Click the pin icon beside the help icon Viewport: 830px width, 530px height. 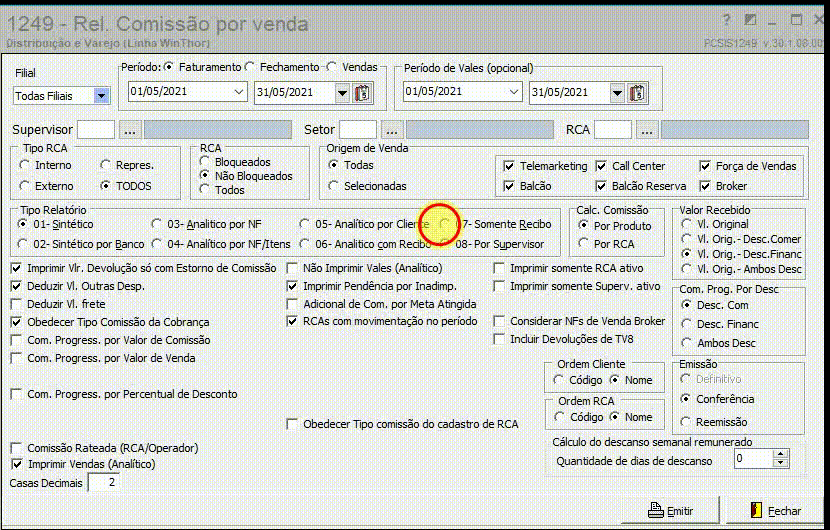(x=750, y=20)
